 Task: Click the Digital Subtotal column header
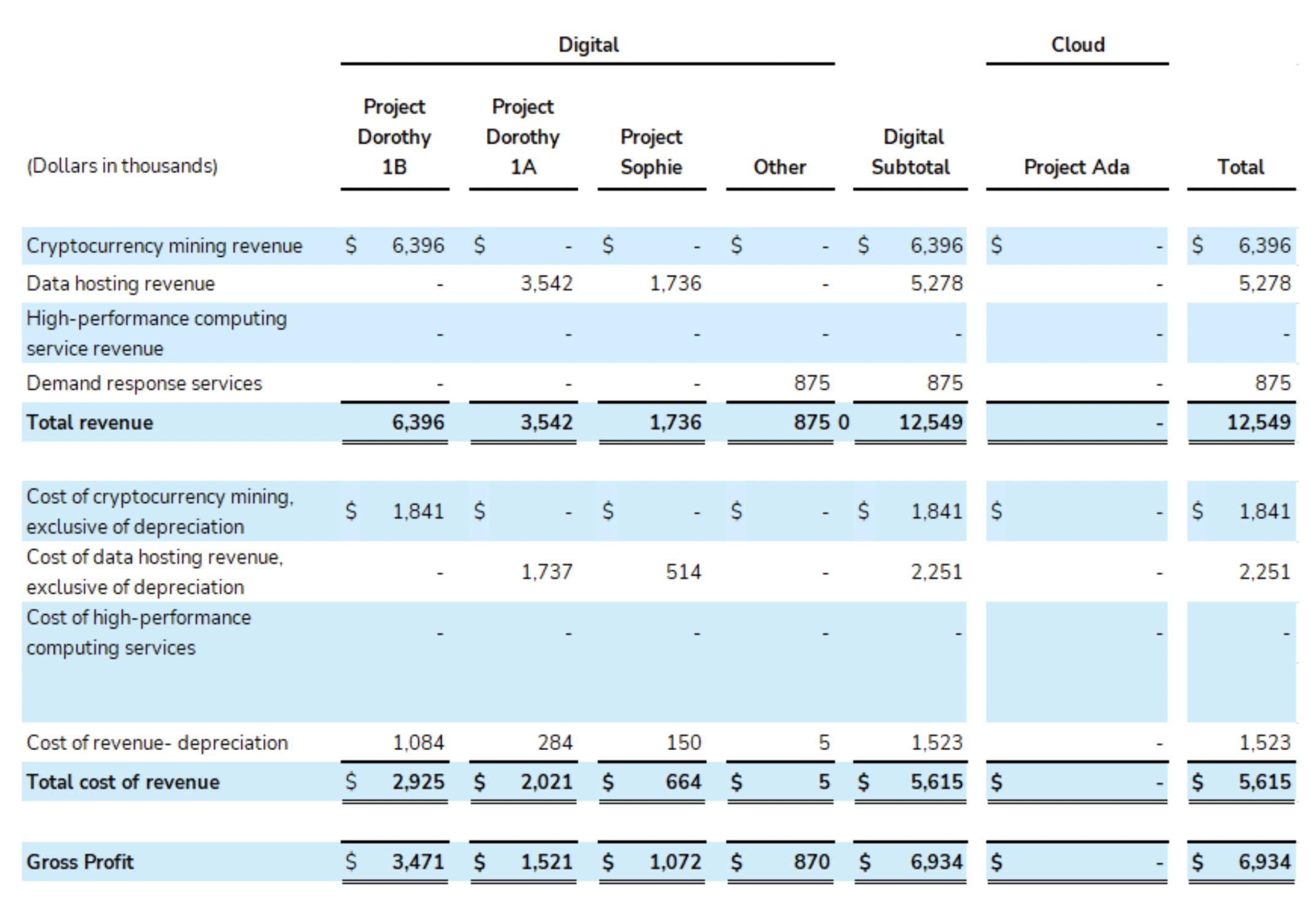[911, 151]
